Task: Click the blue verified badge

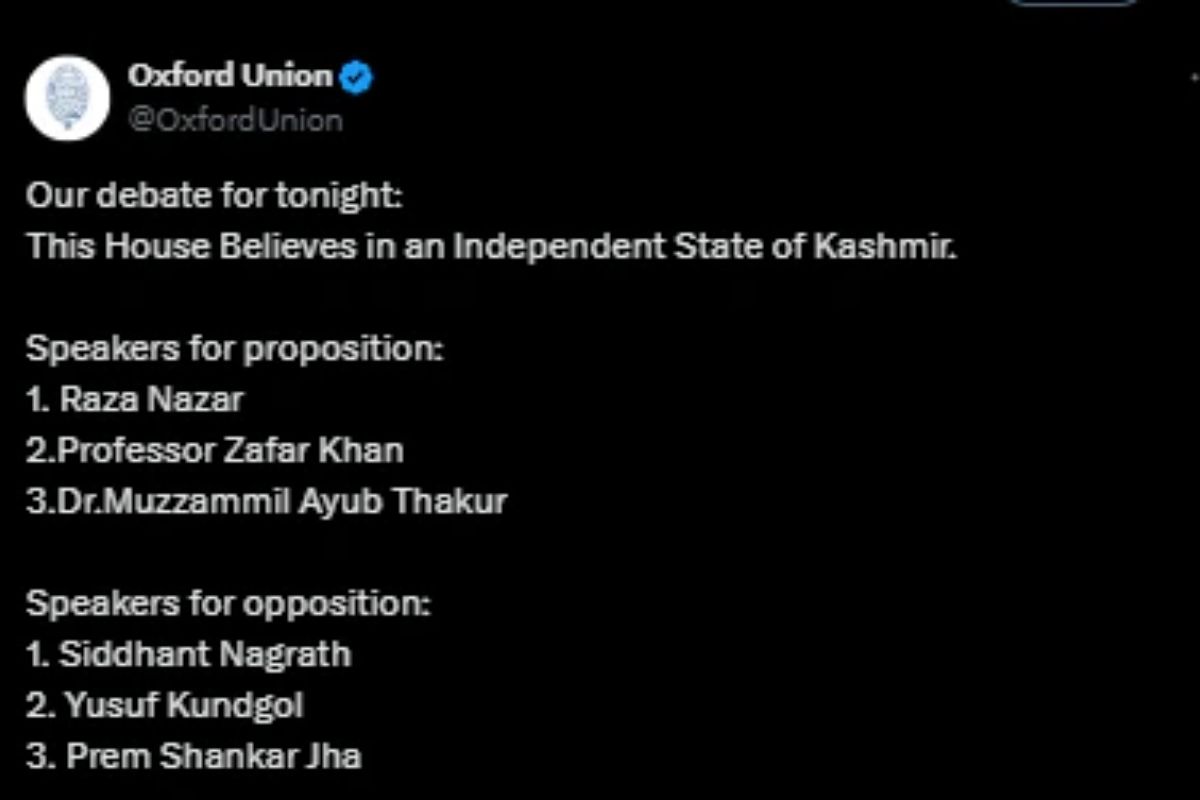Action: (356, 77)
